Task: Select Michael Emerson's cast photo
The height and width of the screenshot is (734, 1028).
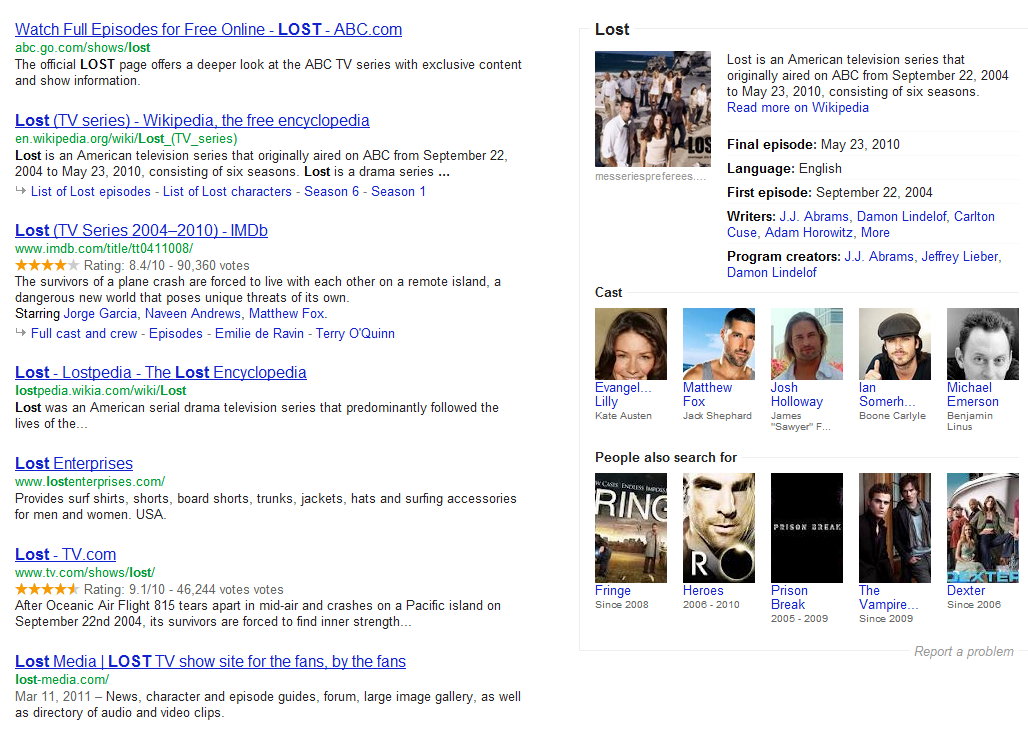Action: (x=982, y=343)
